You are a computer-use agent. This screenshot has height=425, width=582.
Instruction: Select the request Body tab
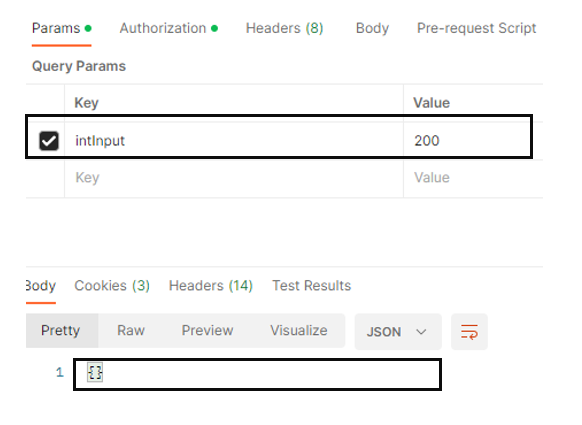pos(372,28)
